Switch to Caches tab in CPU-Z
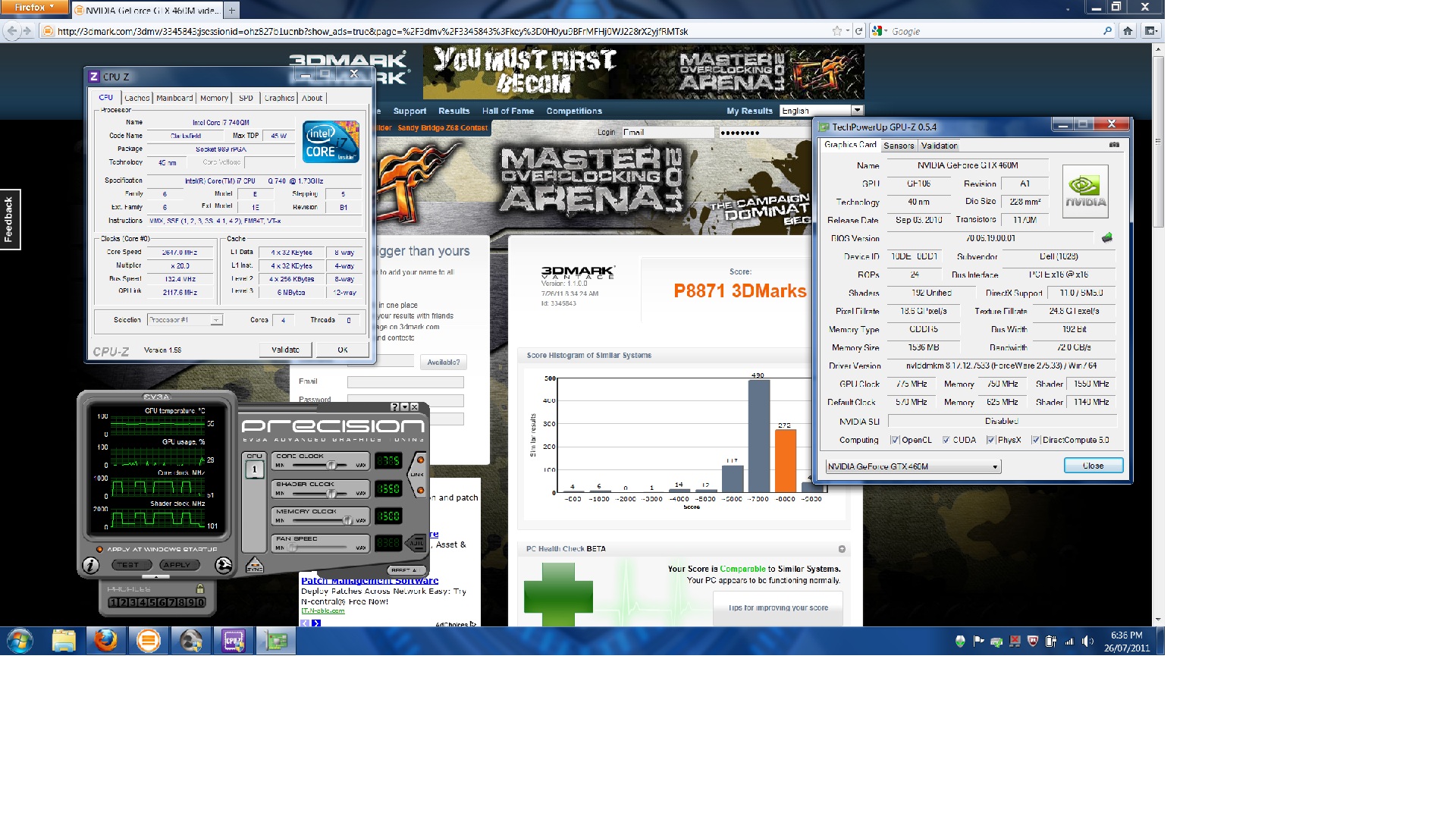 click(136, 98)
